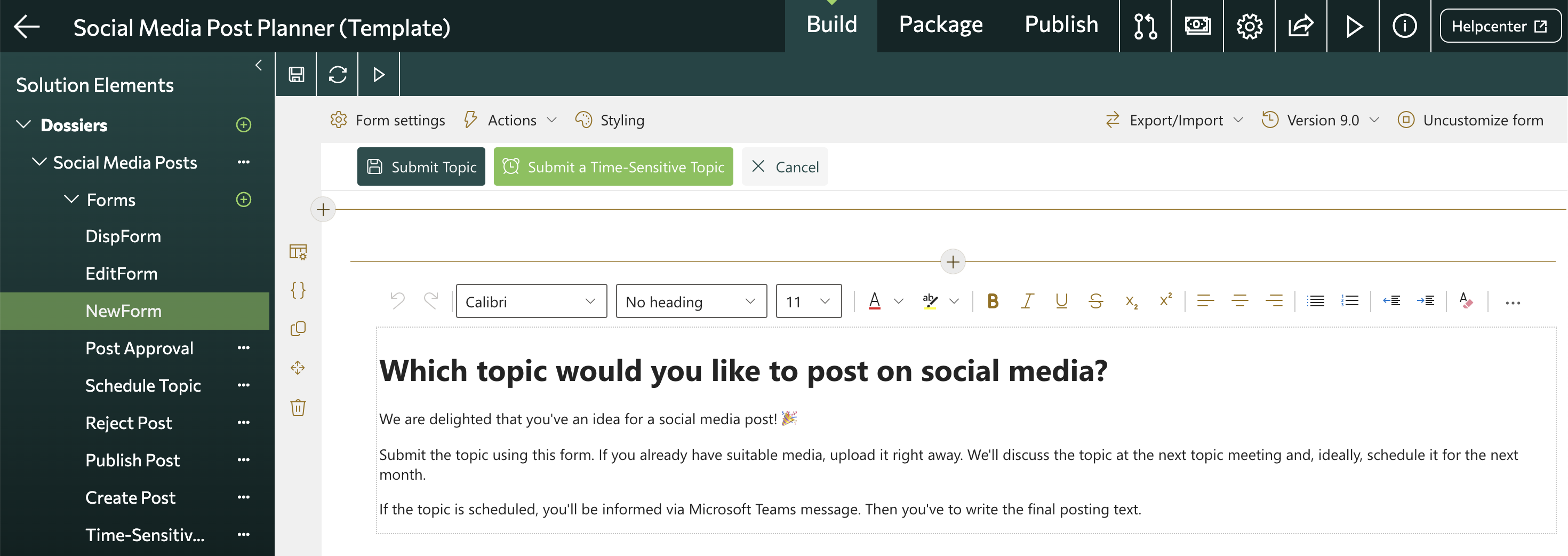Open the Styling menu
The height and width of the screenshot is (556, 1568).
point(610,120)
